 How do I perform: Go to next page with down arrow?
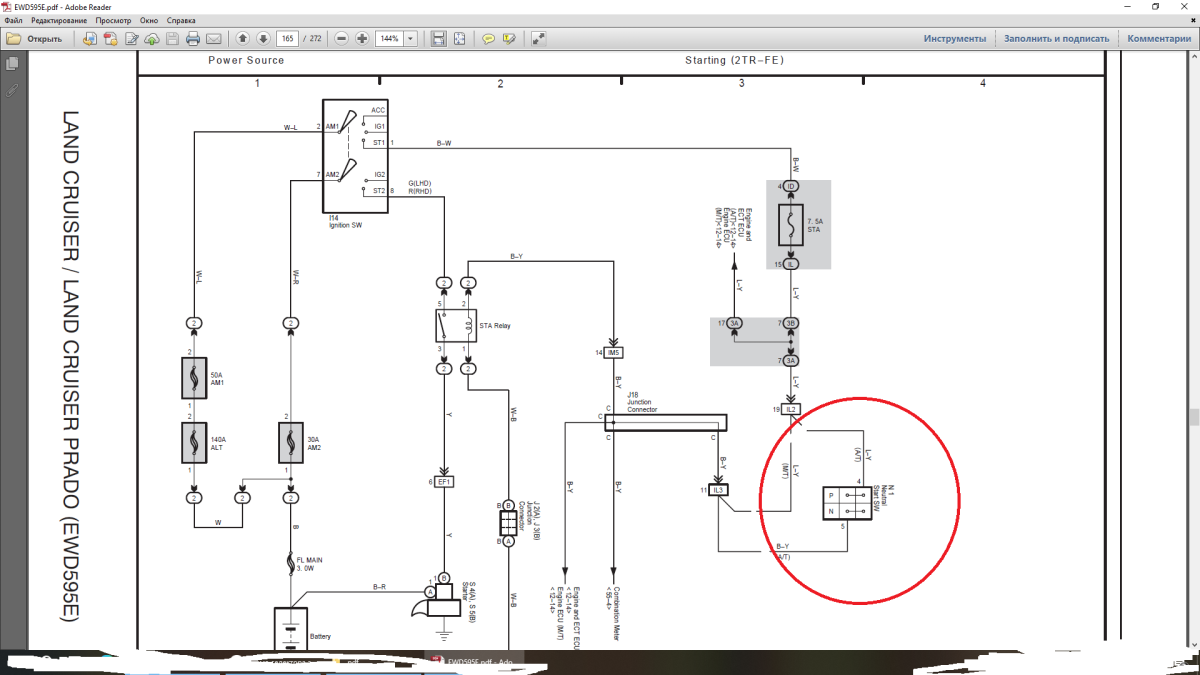coord(263,38)
